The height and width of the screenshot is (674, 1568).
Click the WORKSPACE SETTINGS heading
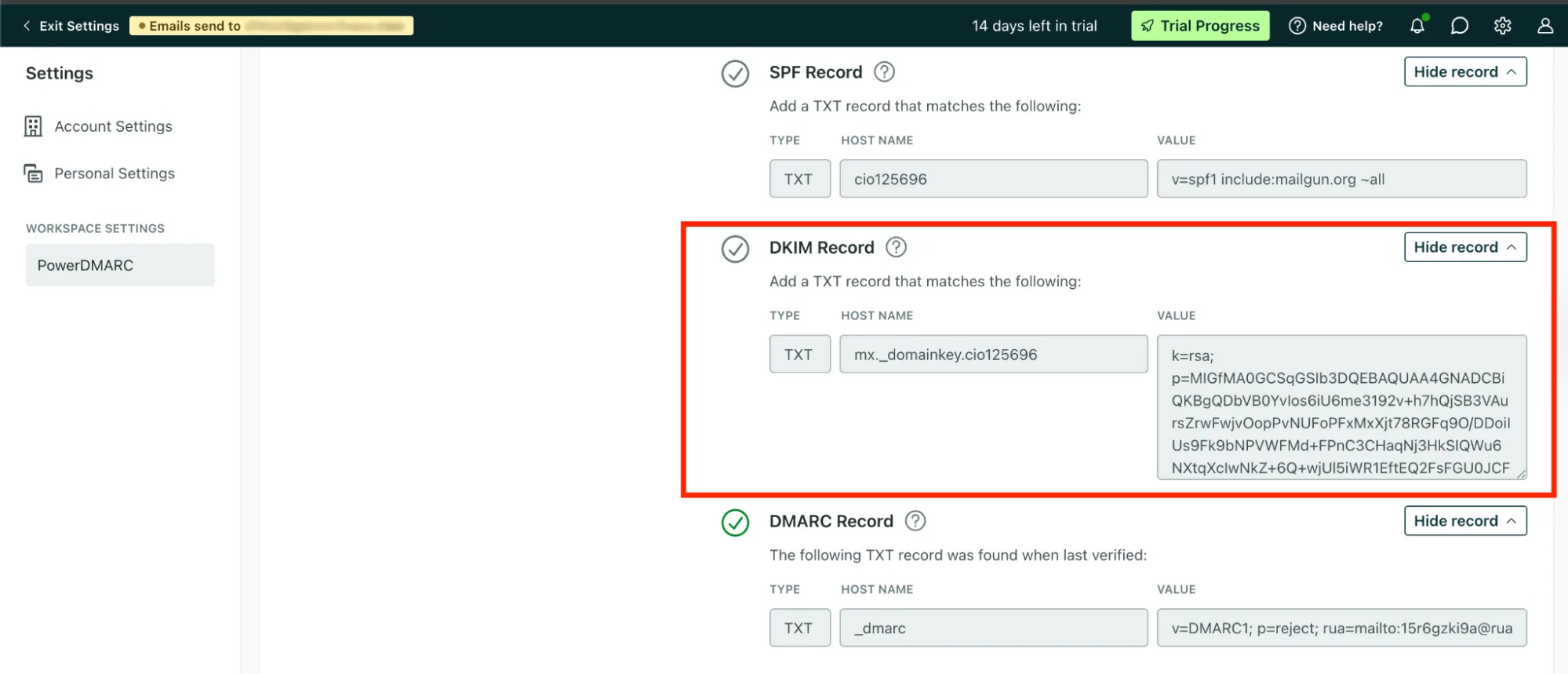[96, 228]
